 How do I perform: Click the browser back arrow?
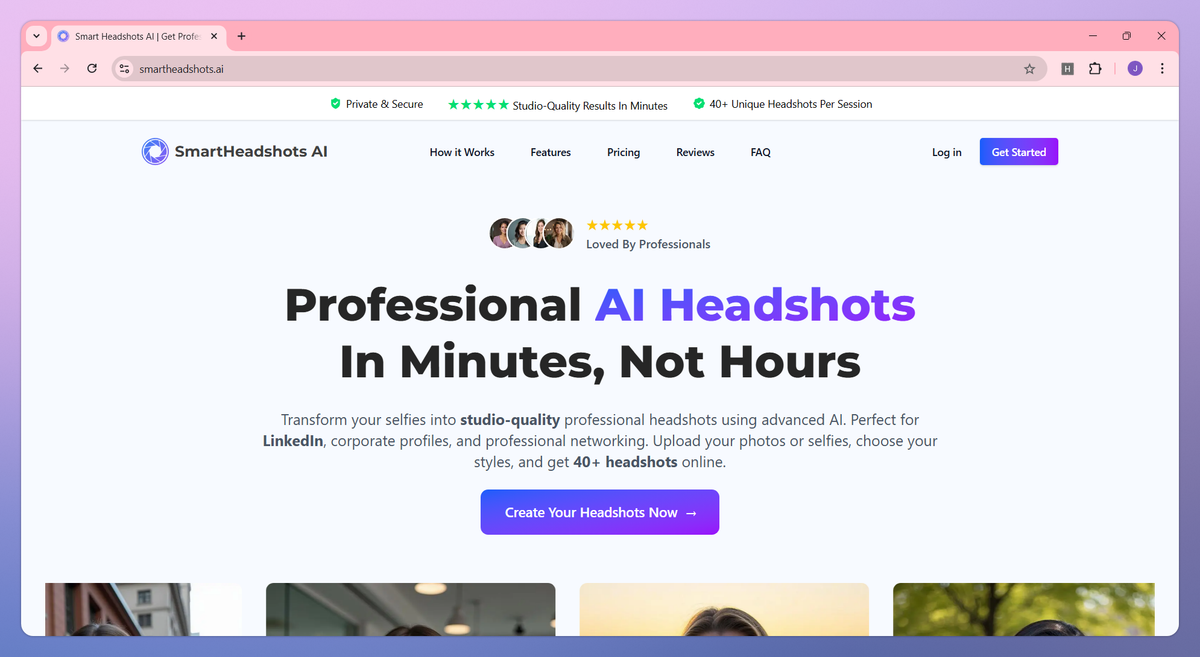[38, 68]
